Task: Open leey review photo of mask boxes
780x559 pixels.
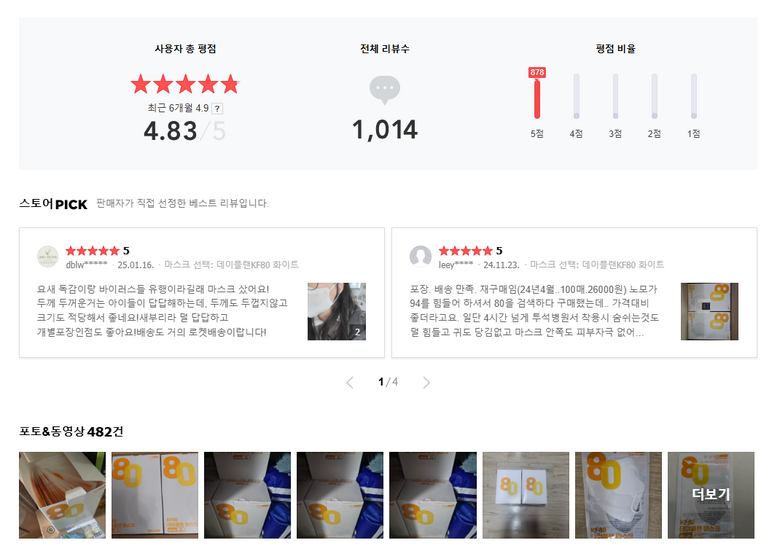Action: pyautogui.click(x=709, y=311)
